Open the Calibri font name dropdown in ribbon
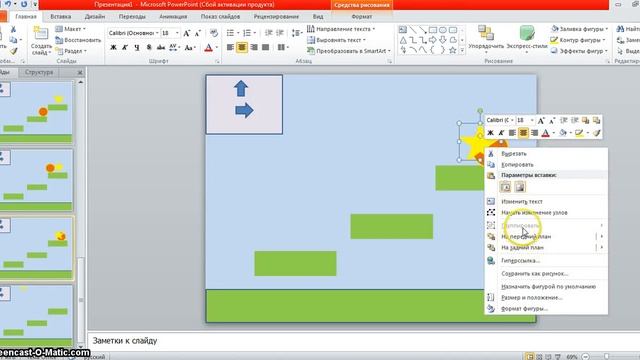 click(157, 33)
